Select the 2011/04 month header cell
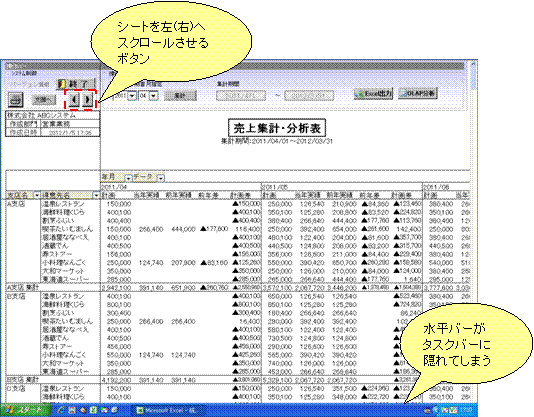The width and height of the screenshot is (534, 417). point(180,187)
